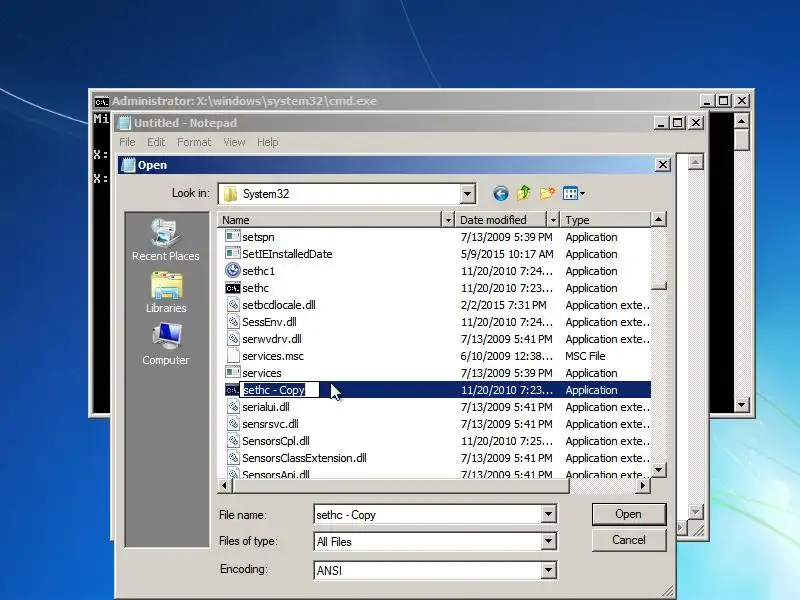The height and width of the screenshot is (600, 800).
Task: Open the Notepad File menu
Action: pyautogui.click(x=127, y=142)
